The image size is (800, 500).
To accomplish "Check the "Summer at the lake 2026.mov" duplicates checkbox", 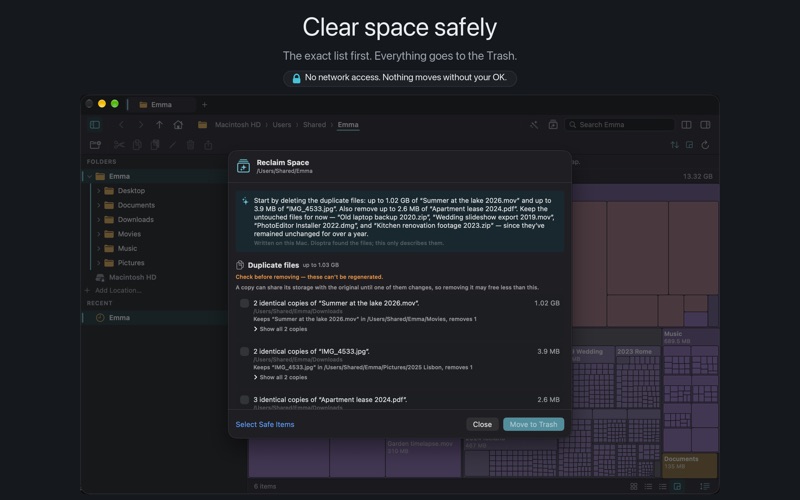I will (244, 303).
